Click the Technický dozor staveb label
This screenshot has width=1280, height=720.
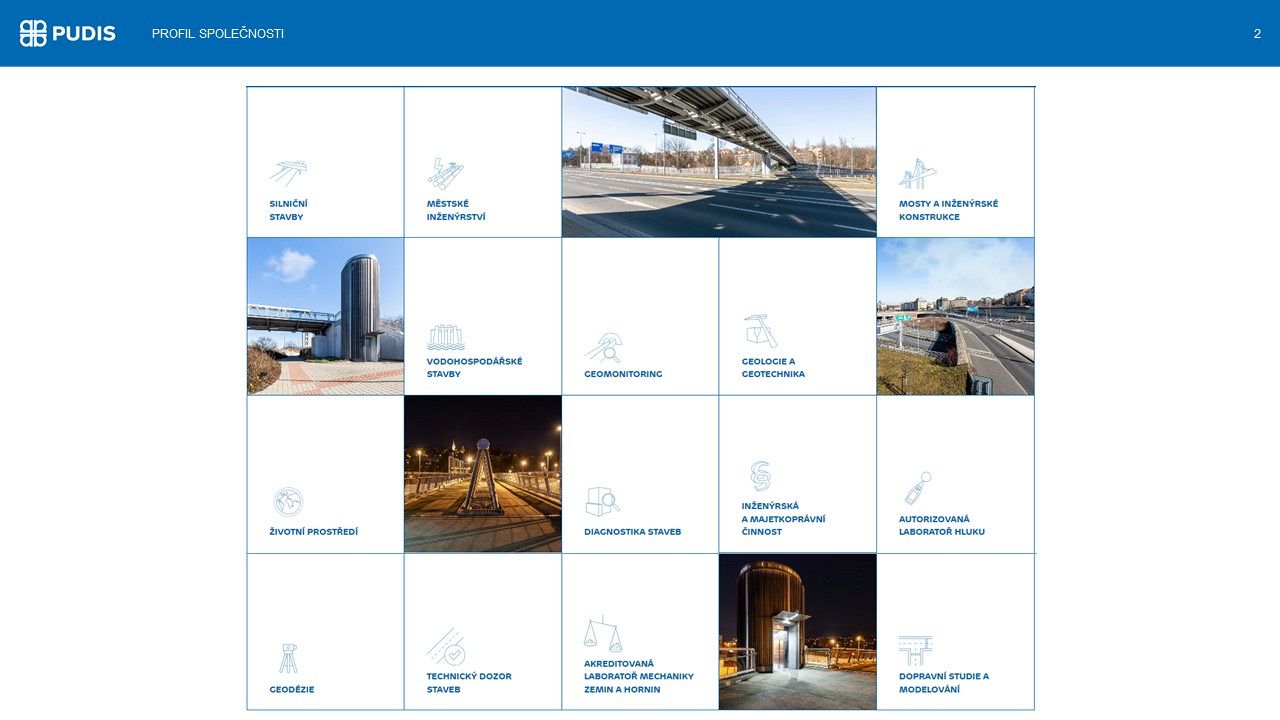pyautogui.click(x=469, y=683)
